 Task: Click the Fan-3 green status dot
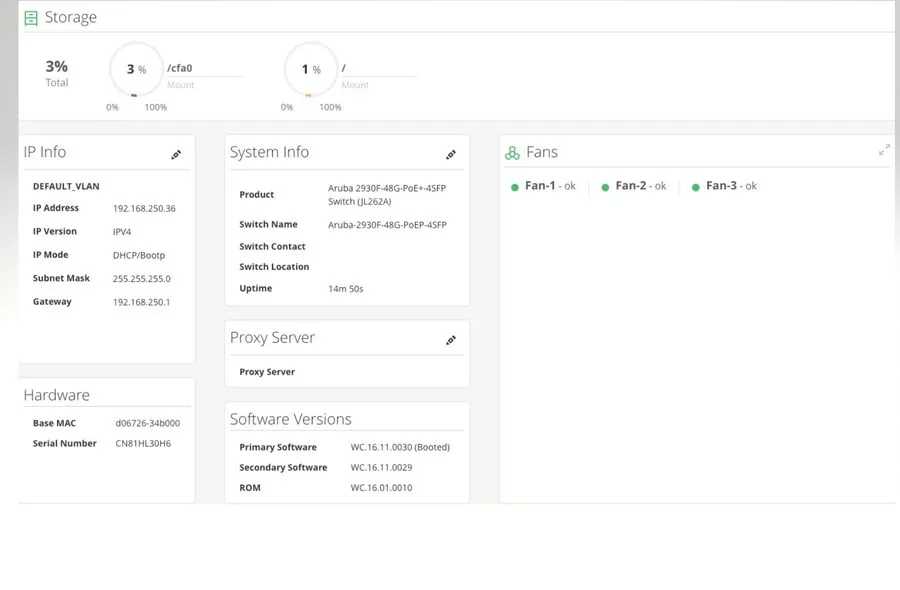tap(696, 187)
